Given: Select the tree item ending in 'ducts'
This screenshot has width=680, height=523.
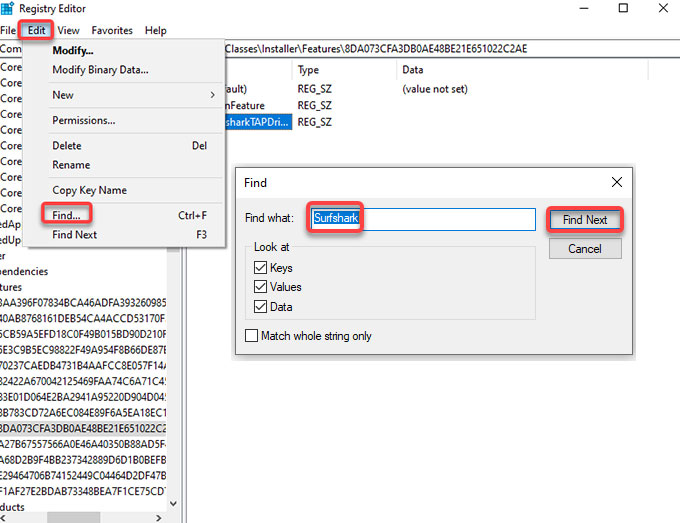Looking at the screenshot, I should coord(12,507).
